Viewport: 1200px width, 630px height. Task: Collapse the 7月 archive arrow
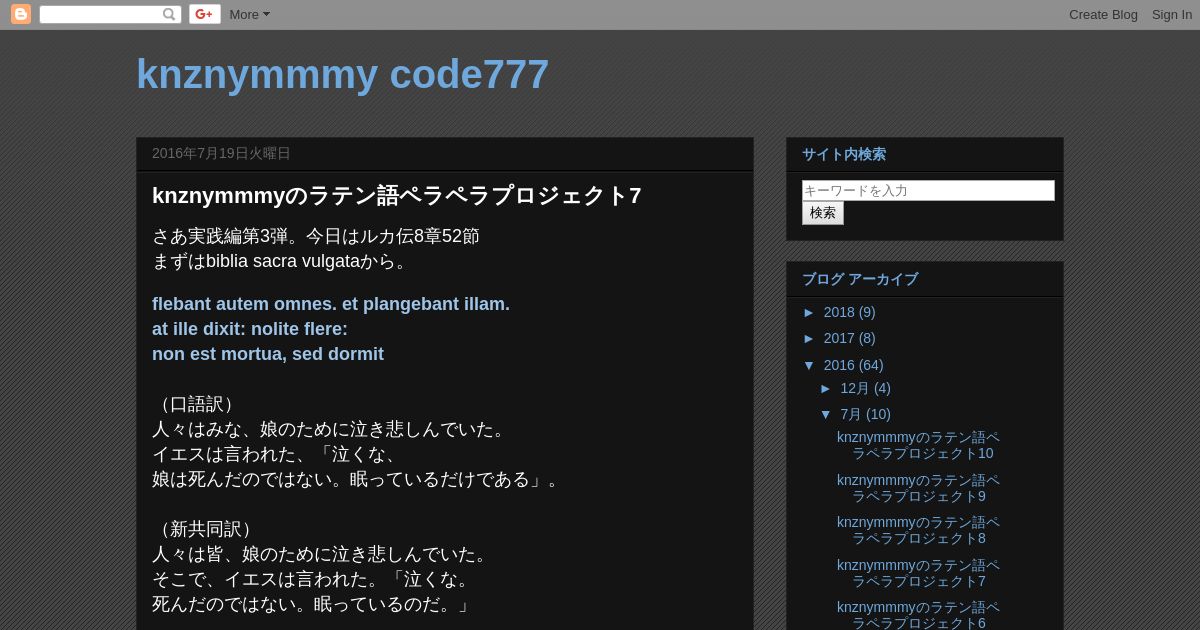826,414
